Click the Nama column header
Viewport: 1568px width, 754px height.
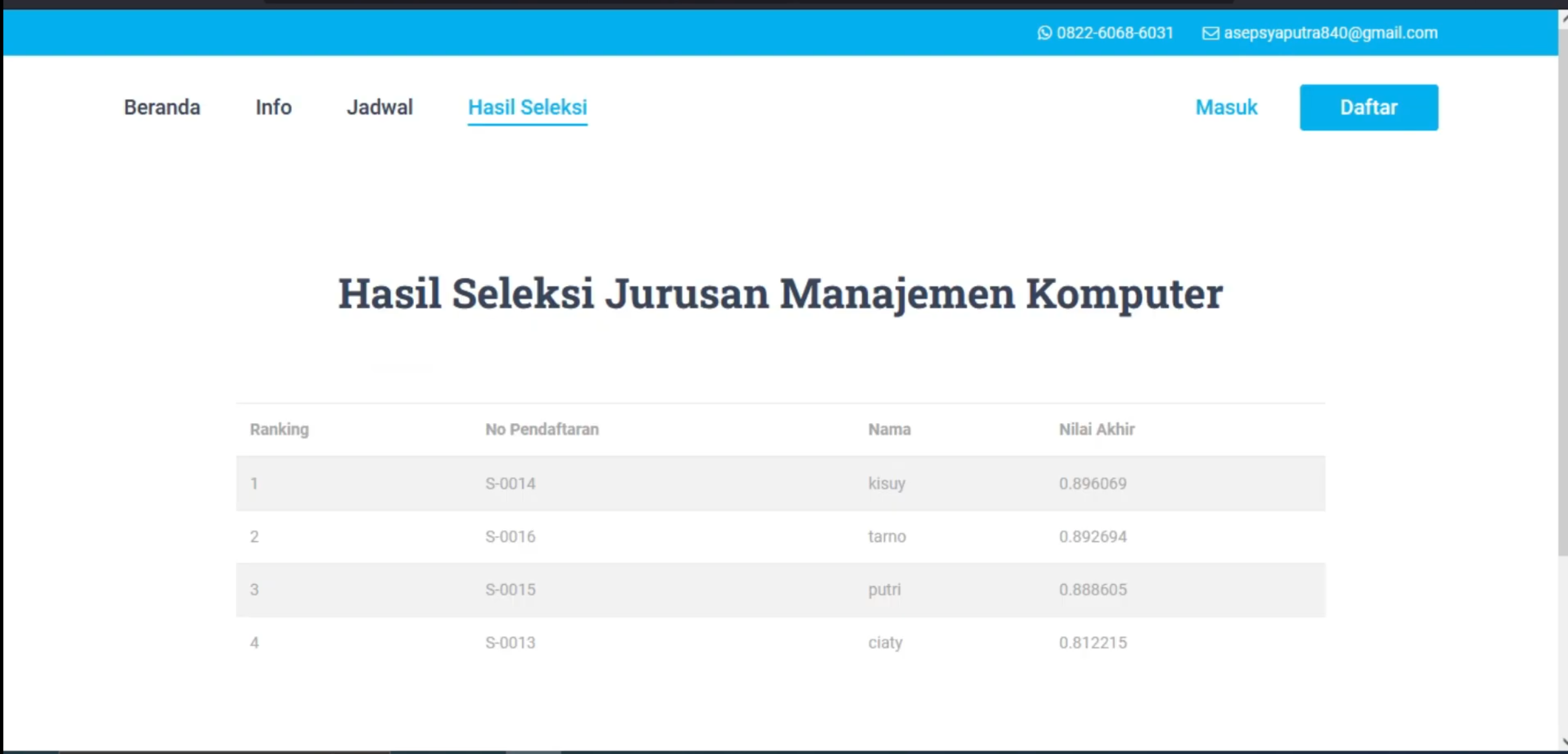(889, 429)
